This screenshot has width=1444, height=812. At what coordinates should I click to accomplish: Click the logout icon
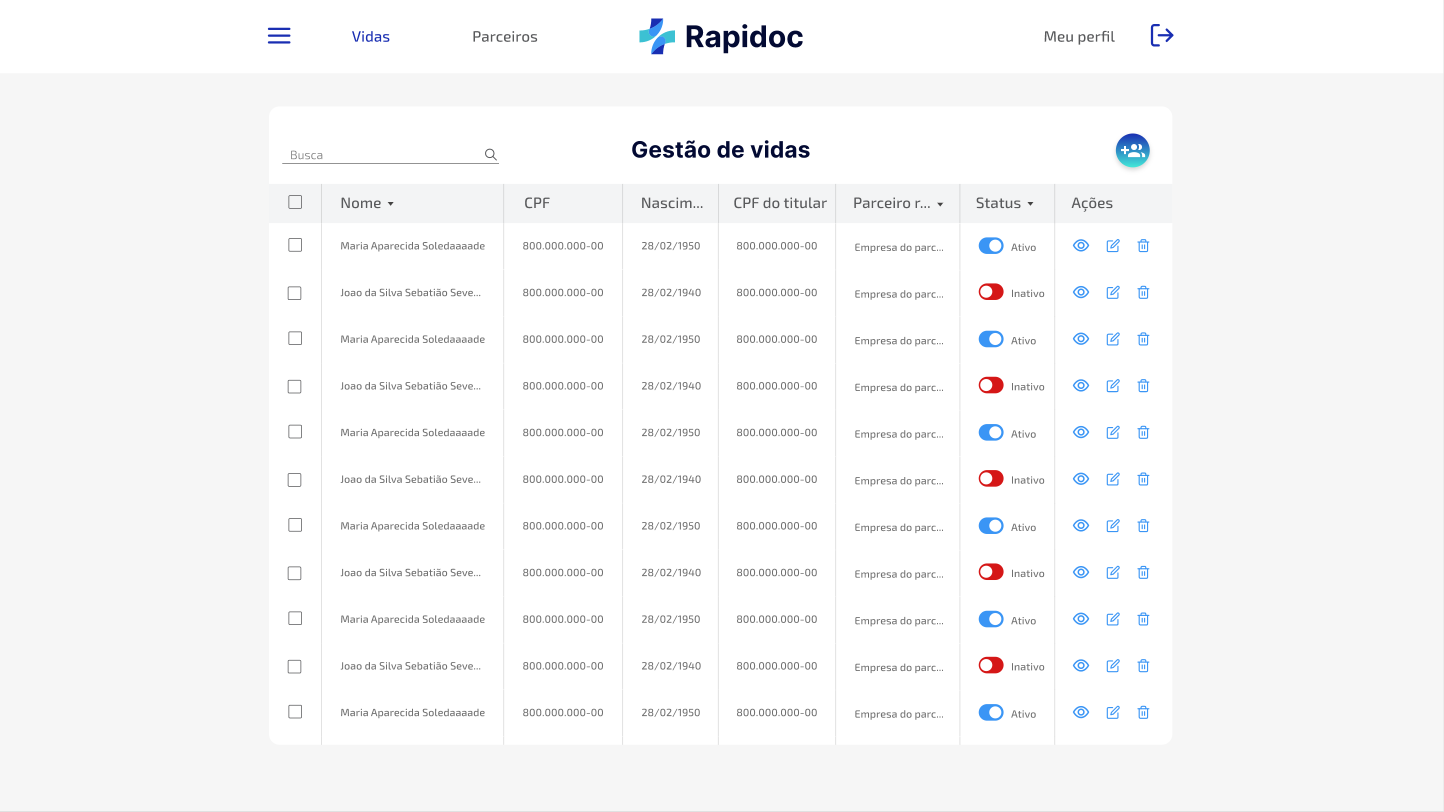point(1162,36)
